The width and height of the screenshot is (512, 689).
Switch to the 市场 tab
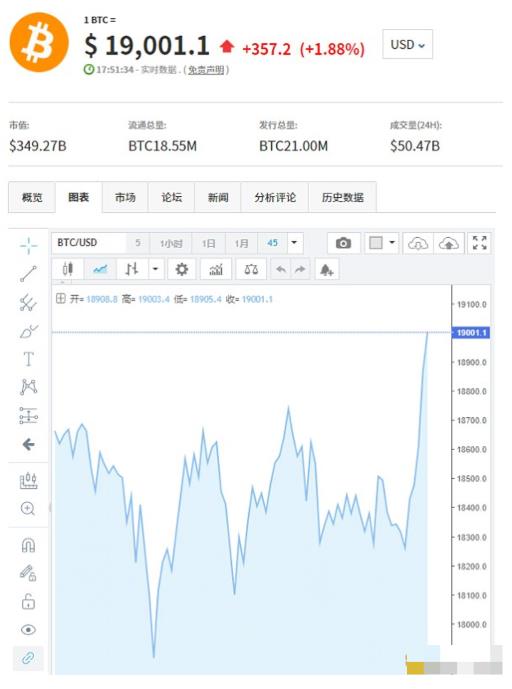(x=125, y=197)
